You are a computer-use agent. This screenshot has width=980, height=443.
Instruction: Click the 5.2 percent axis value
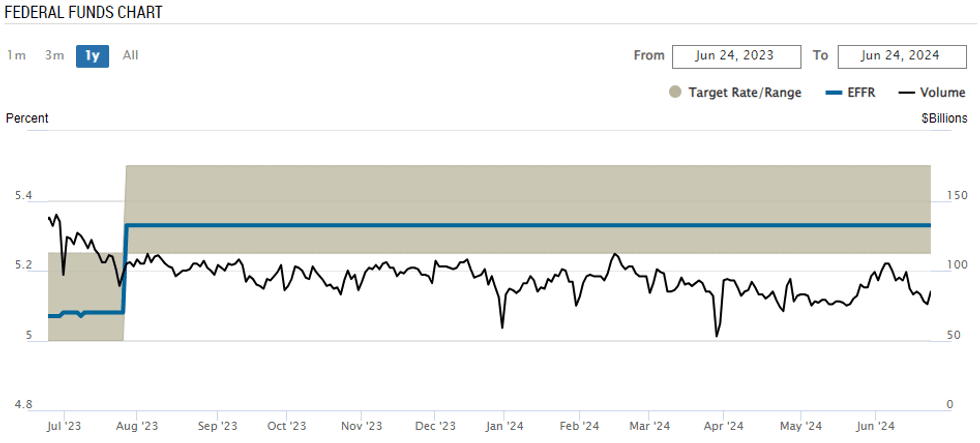22,266
